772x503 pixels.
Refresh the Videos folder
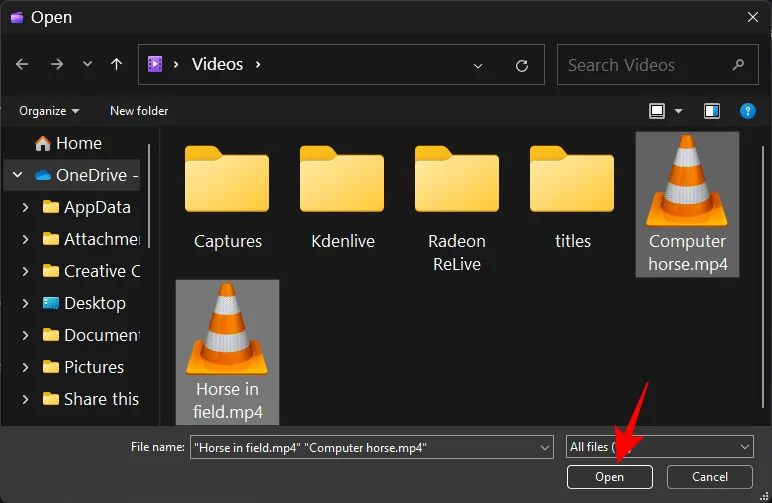pos(522,65)
